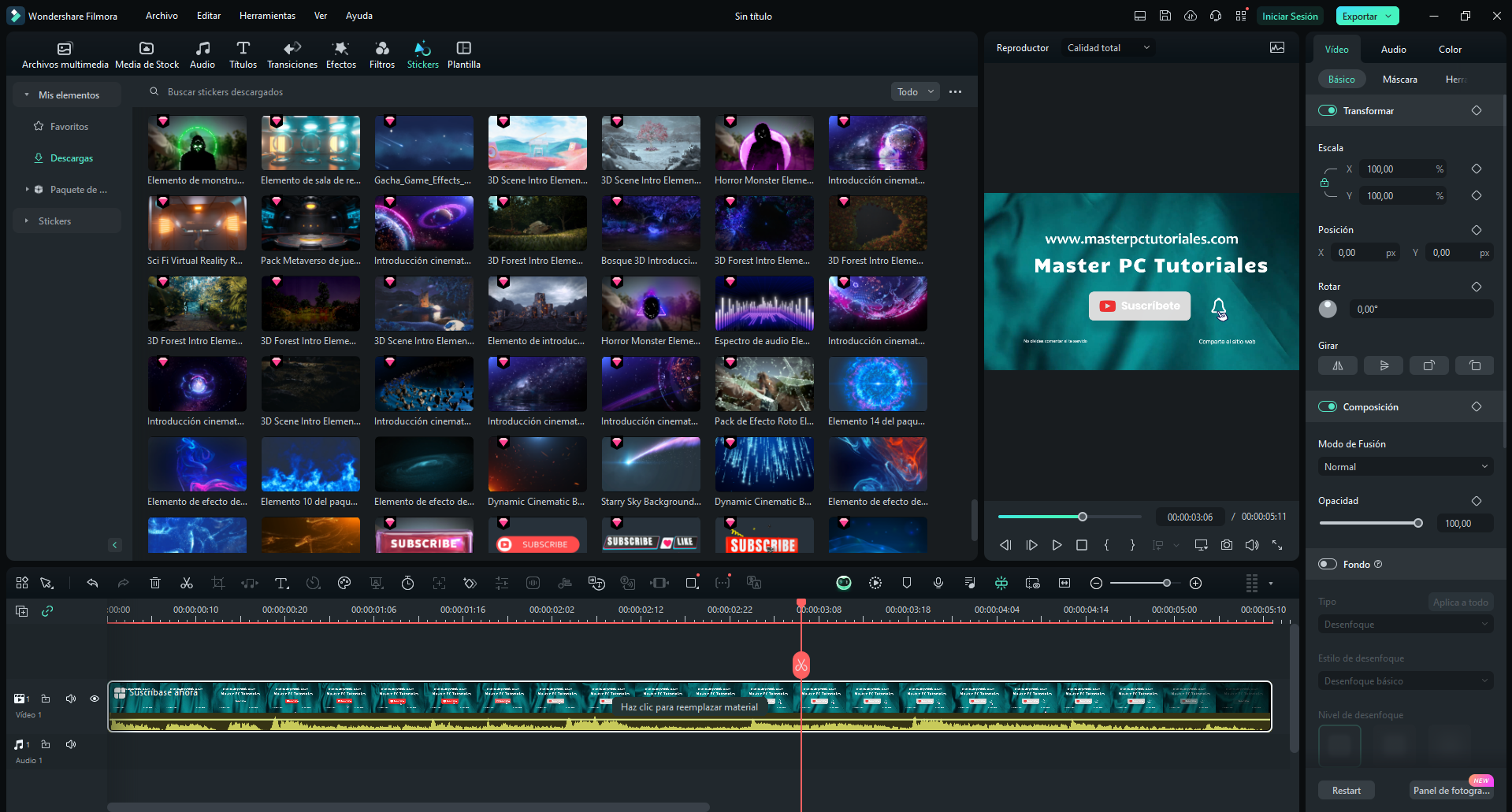Flip horizontally in the Girar section

(1338, 365)
